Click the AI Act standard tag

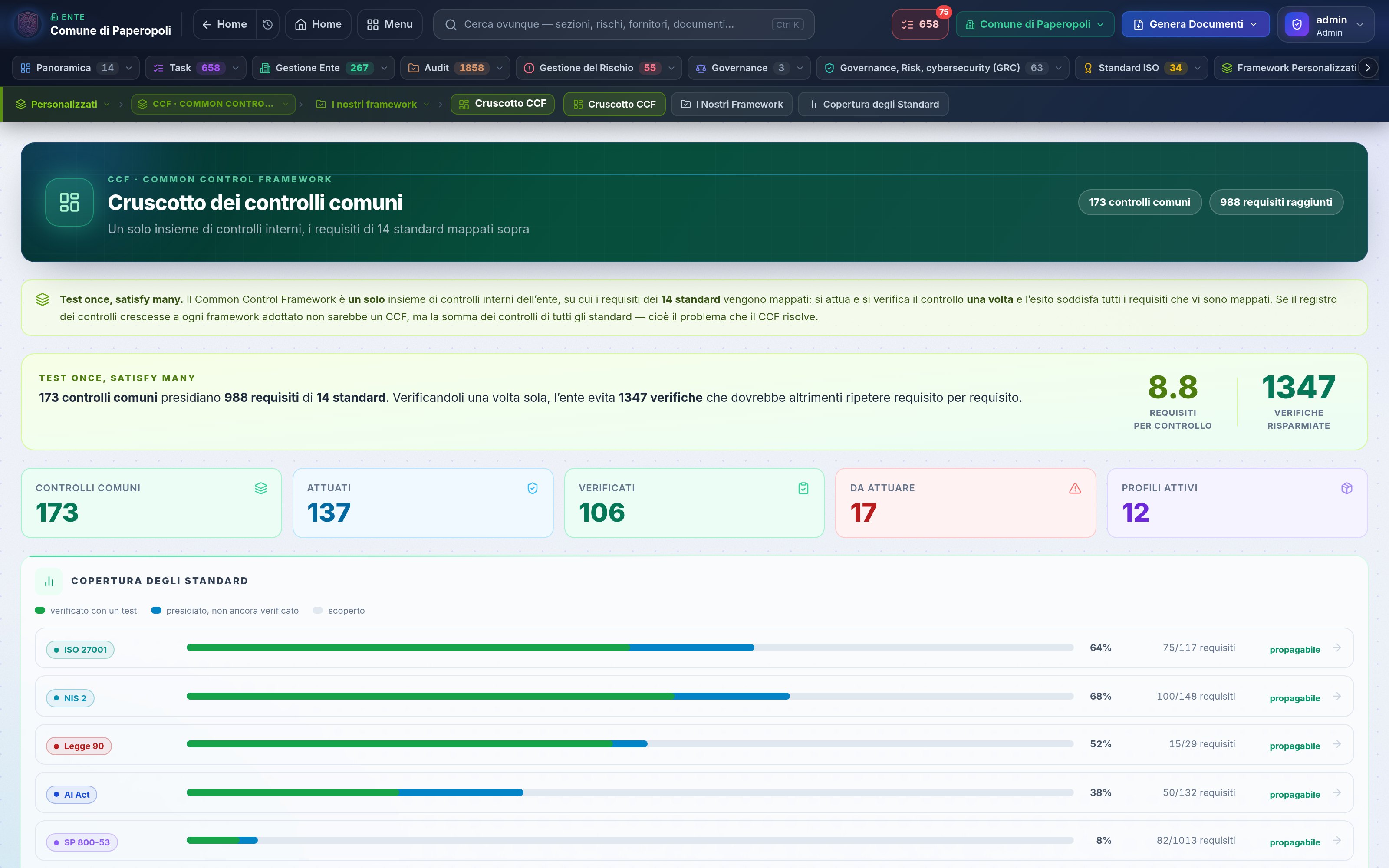point(72,795)
